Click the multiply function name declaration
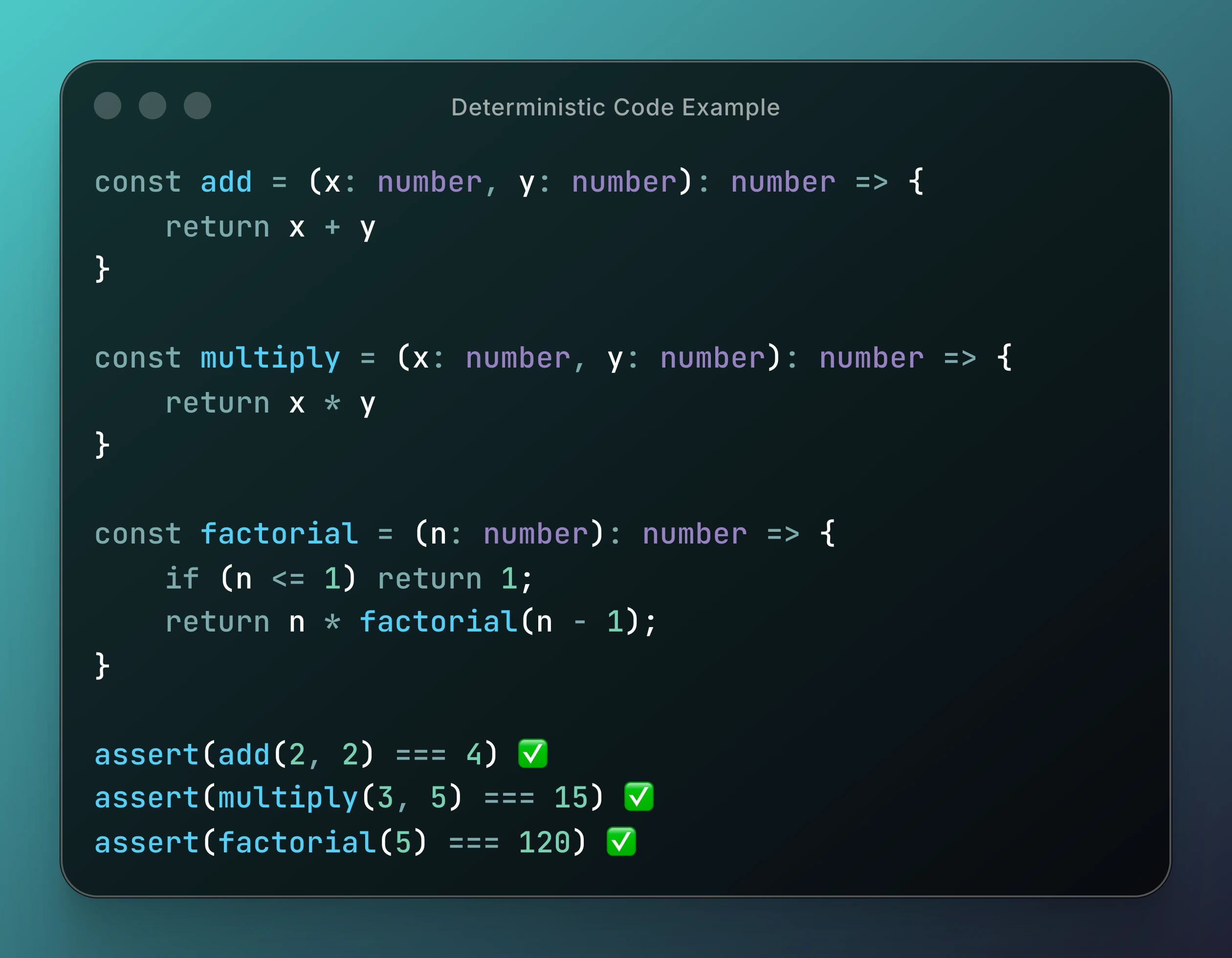 point(270,359)
